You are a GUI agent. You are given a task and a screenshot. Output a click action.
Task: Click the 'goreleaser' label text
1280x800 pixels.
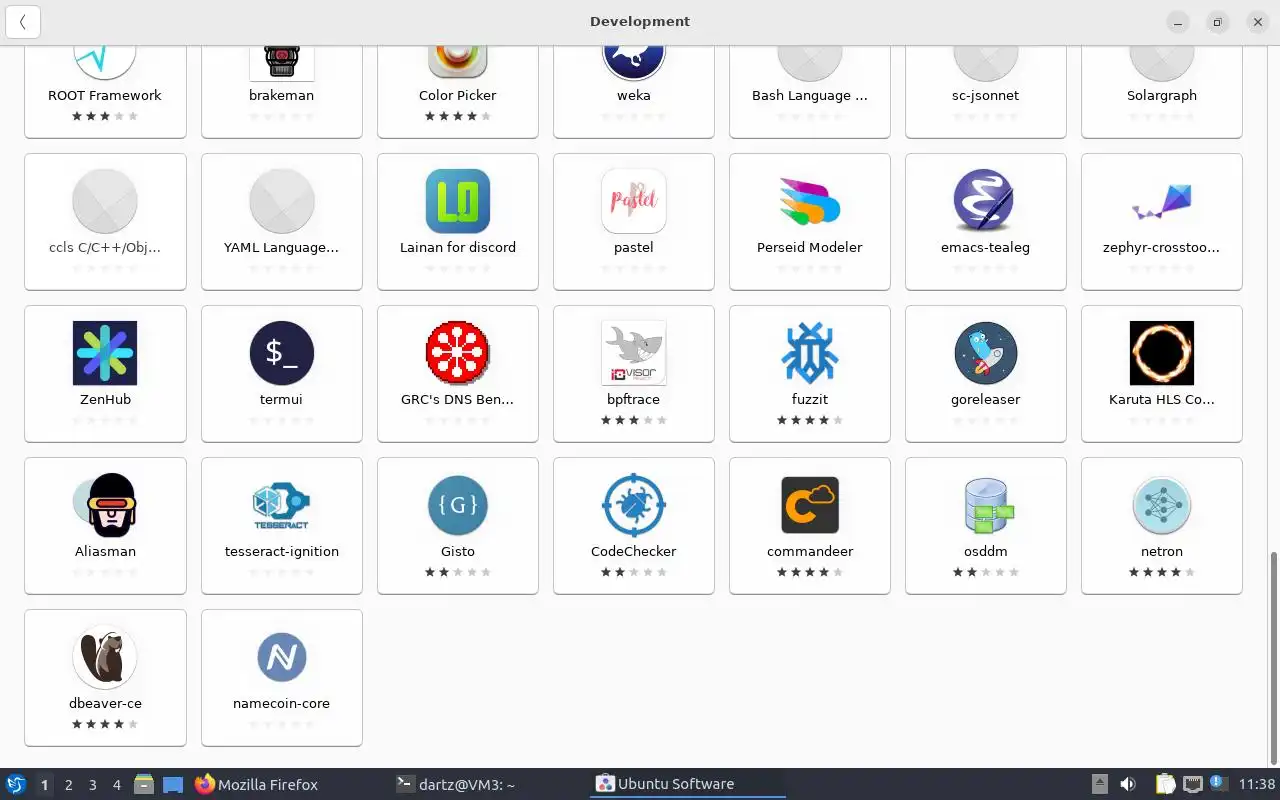(x=986, y=399)
